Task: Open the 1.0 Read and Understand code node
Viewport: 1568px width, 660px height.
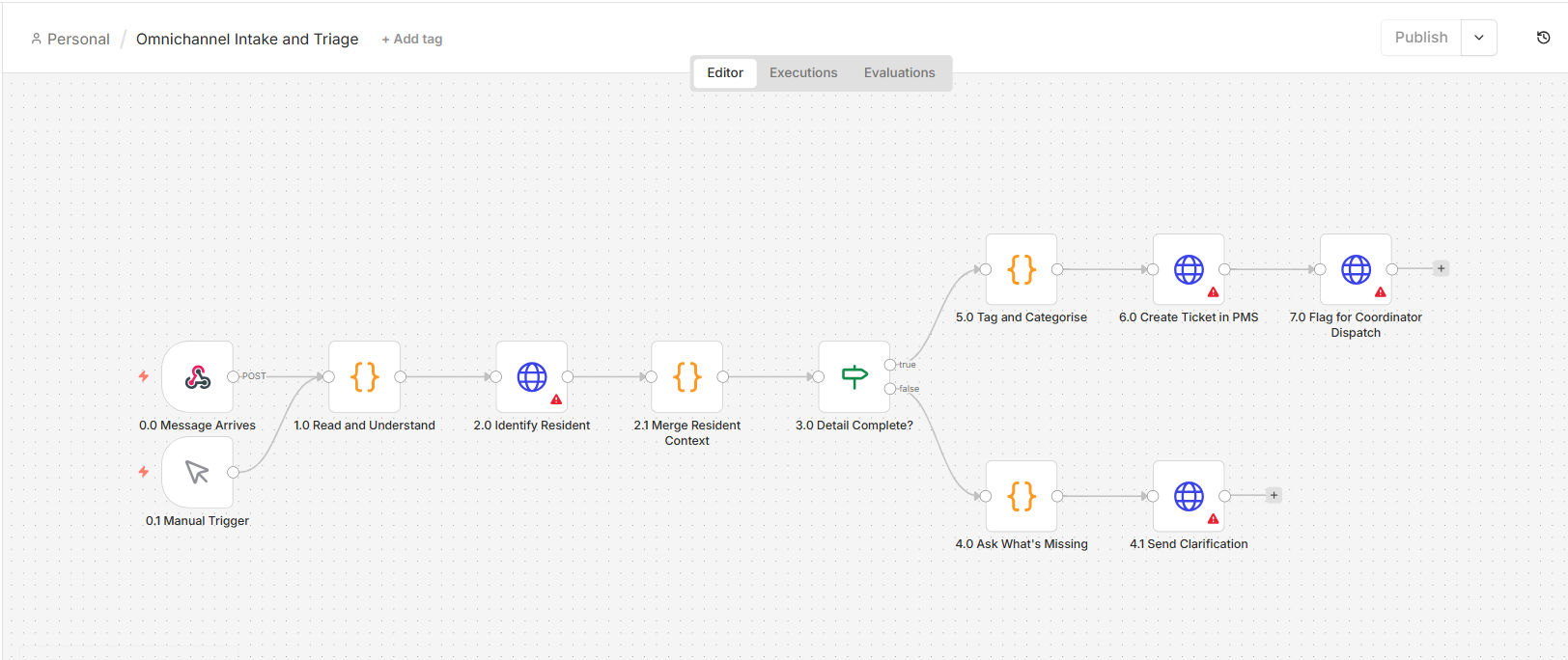Action: pyautogui.click(x=365, y=376)
